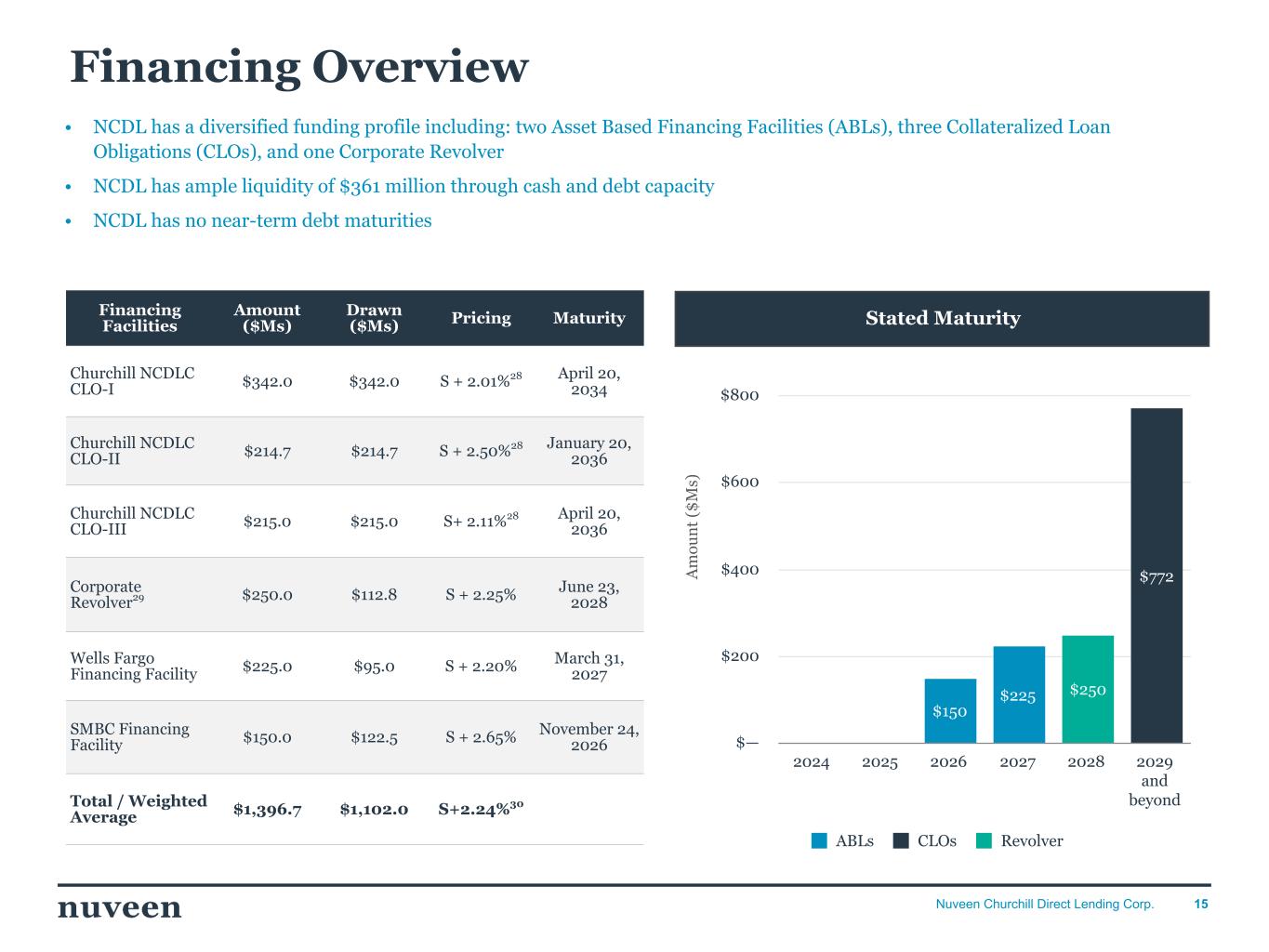Image resolution: width=1269 pixels, height=952 pixels.
Task: Click the $225 ABL bar for 2027
Action: [x=1019, y=694]
